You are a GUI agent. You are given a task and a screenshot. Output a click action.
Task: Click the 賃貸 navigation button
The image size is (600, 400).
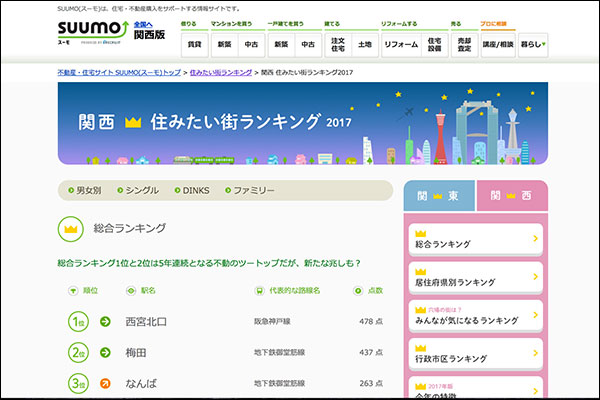click(x=195, y=44)
